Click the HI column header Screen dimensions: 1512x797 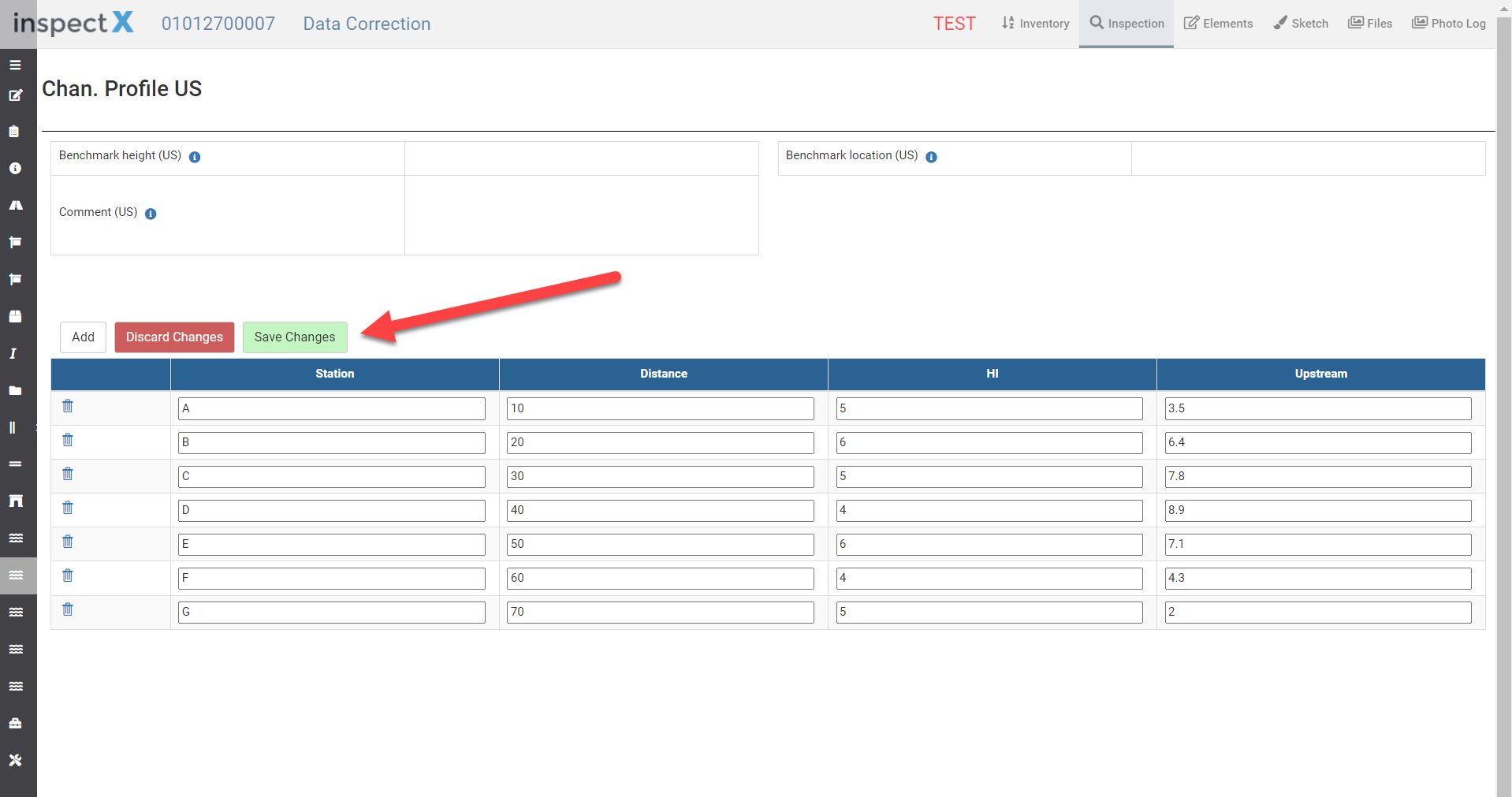coord(992,374)
